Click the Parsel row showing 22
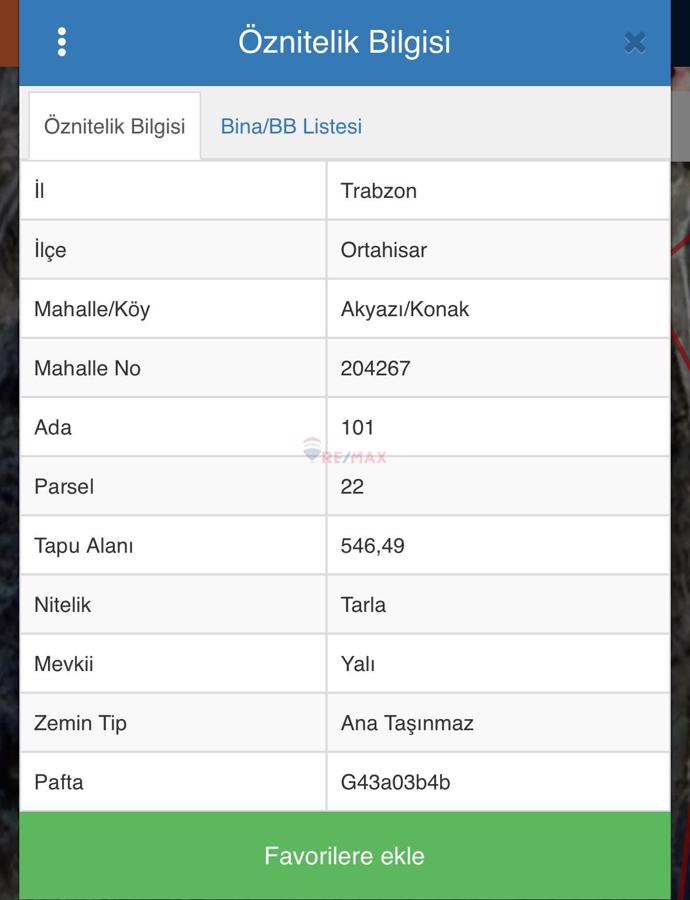 [x=351, y=486]
